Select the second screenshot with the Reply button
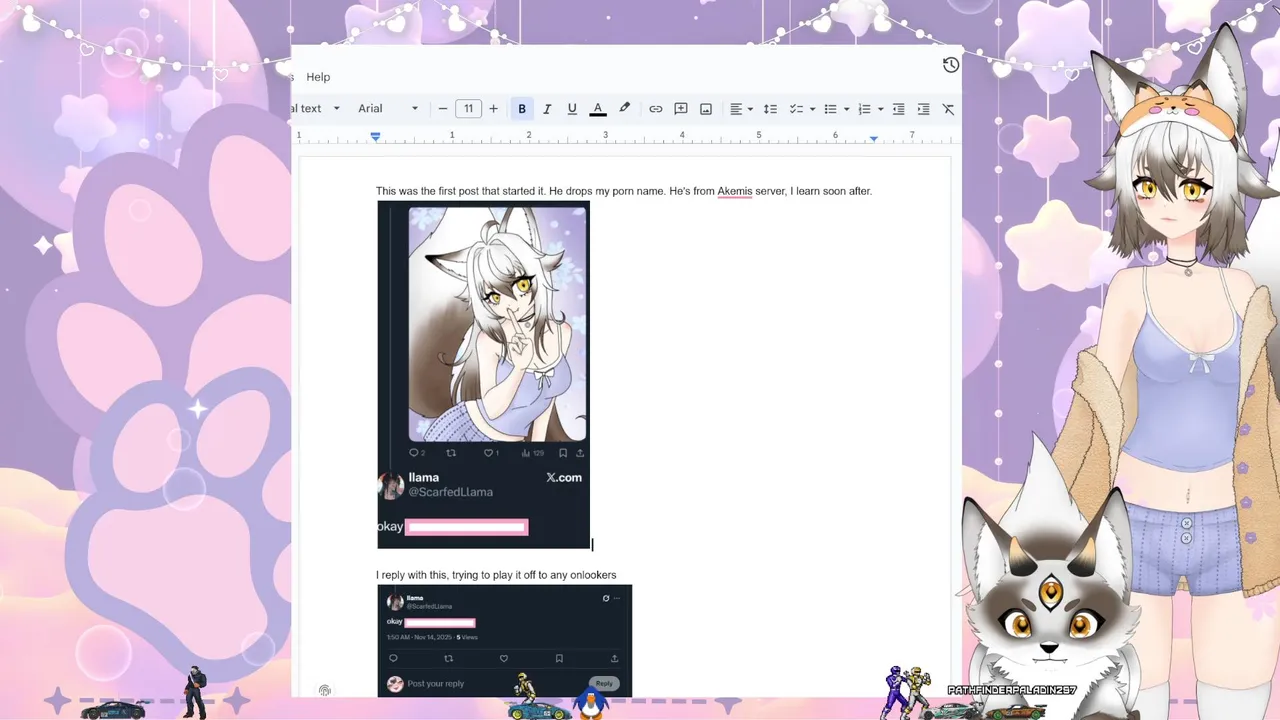Image resolution: width=1280 pixels, height=720 pixels. pos(505,641)
